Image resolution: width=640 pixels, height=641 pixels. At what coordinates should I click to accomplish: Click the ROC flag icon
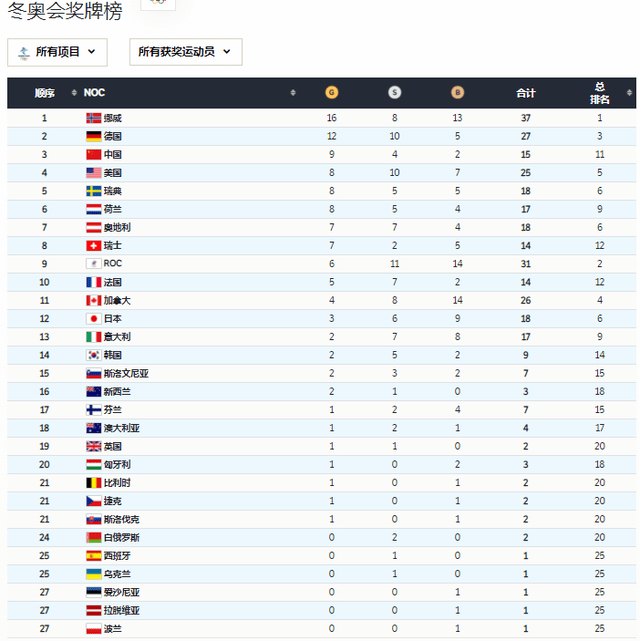(x=94, y=264)
